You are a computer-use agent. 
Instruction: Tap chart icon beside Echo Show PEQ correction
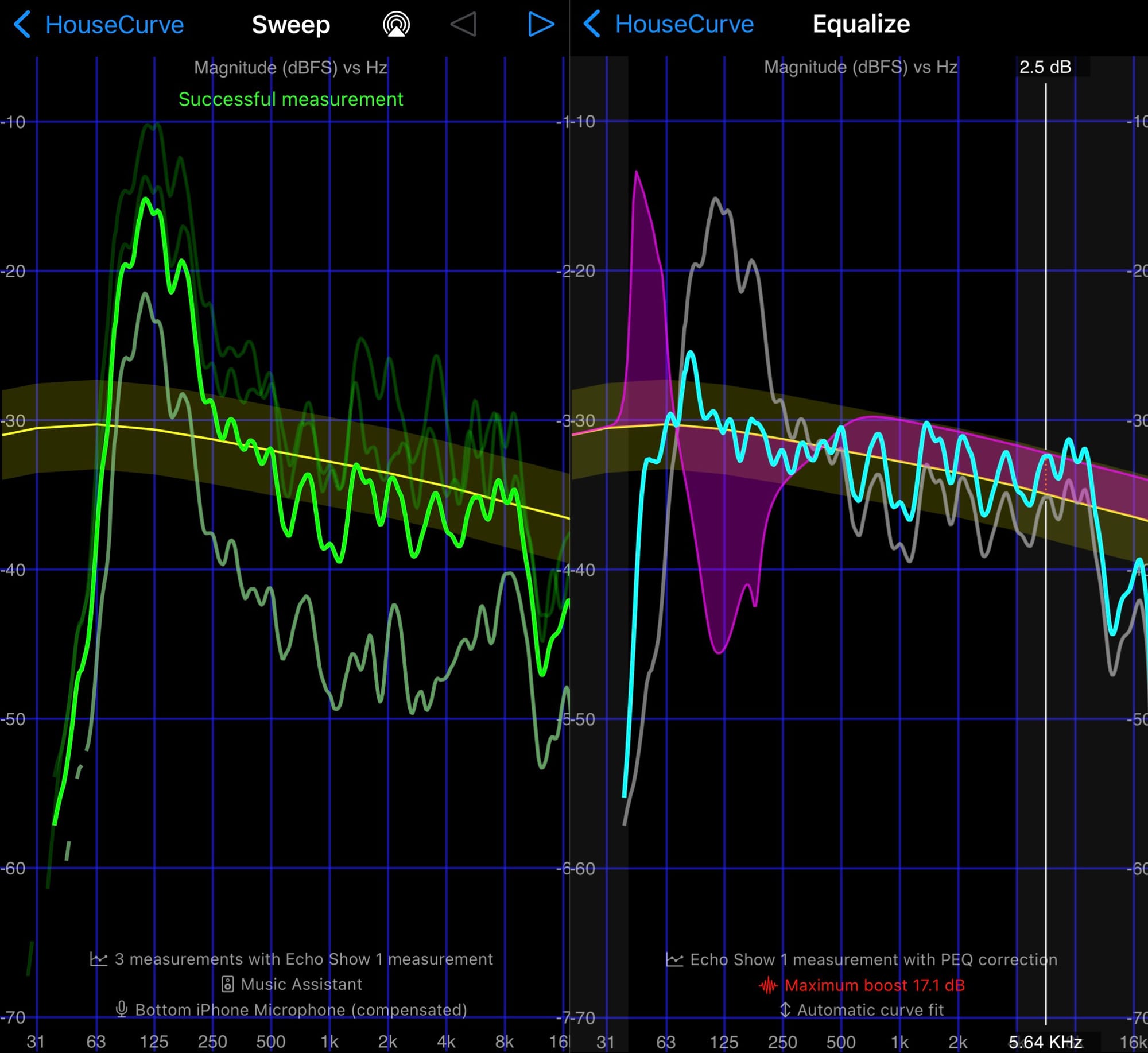674,959
